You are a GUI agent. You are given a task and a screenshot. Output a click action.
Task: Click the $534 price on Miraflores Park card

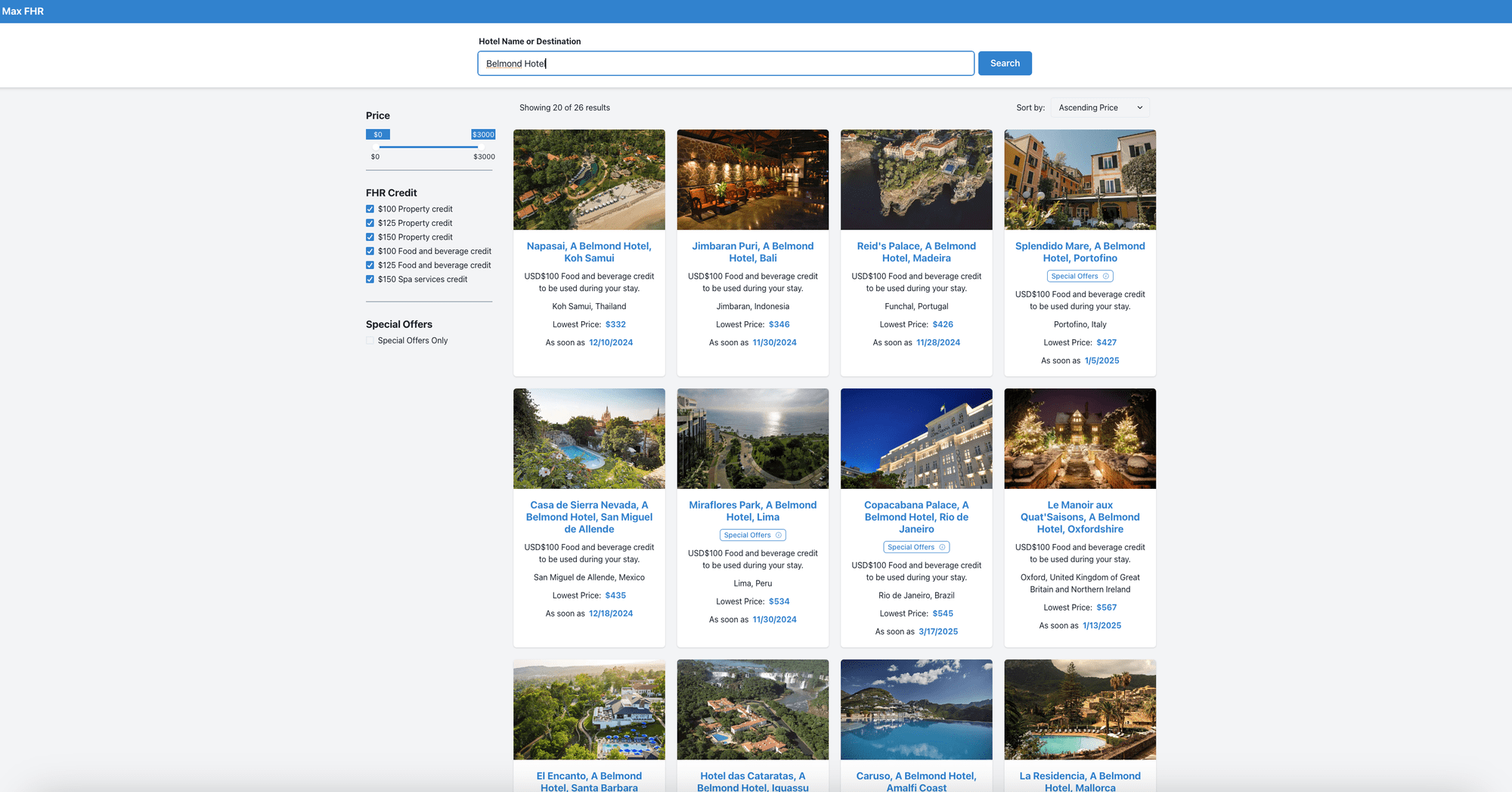(x=779, y=602)
